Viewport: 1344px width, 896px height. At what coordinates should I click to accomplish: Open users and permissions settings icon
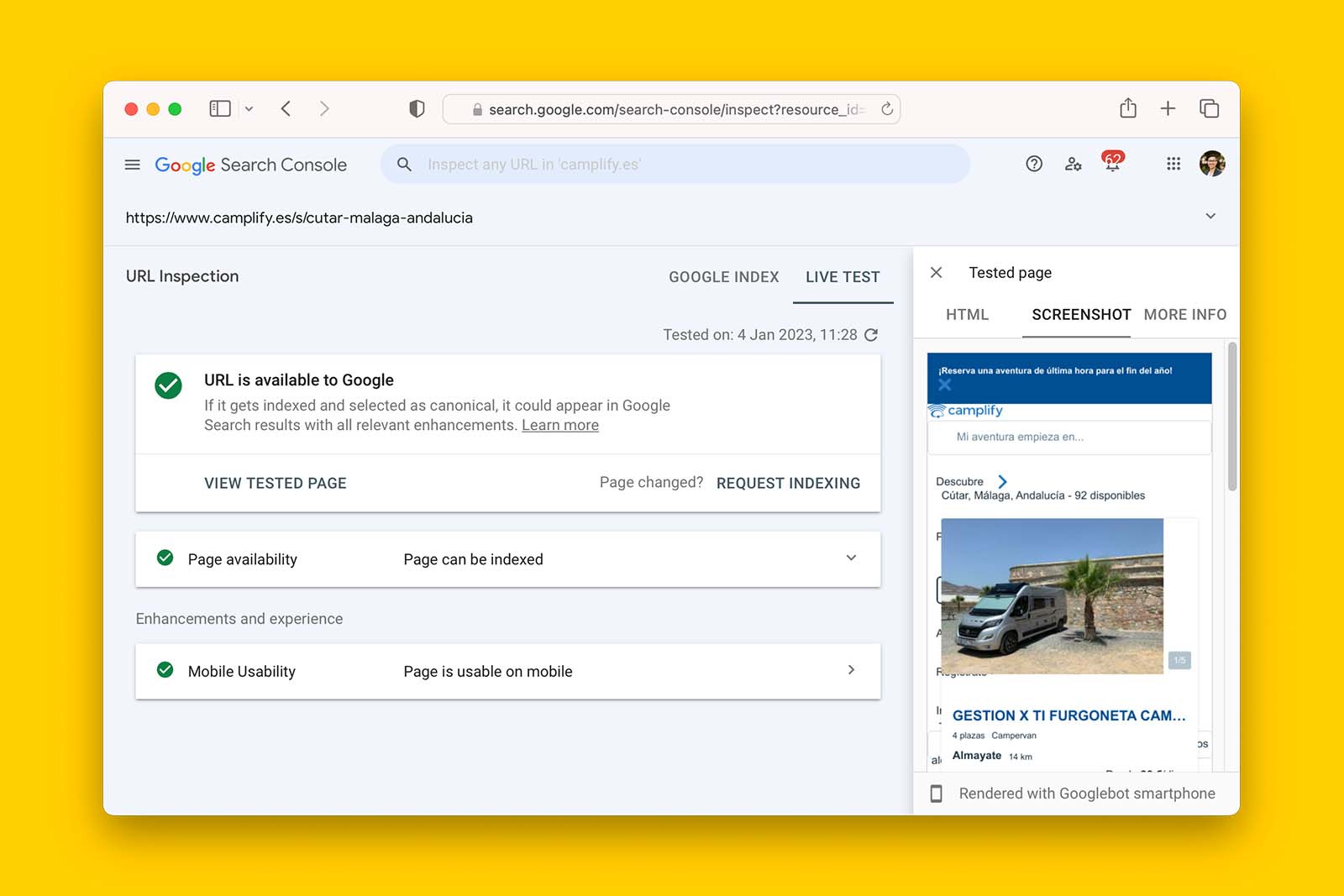1074,164
